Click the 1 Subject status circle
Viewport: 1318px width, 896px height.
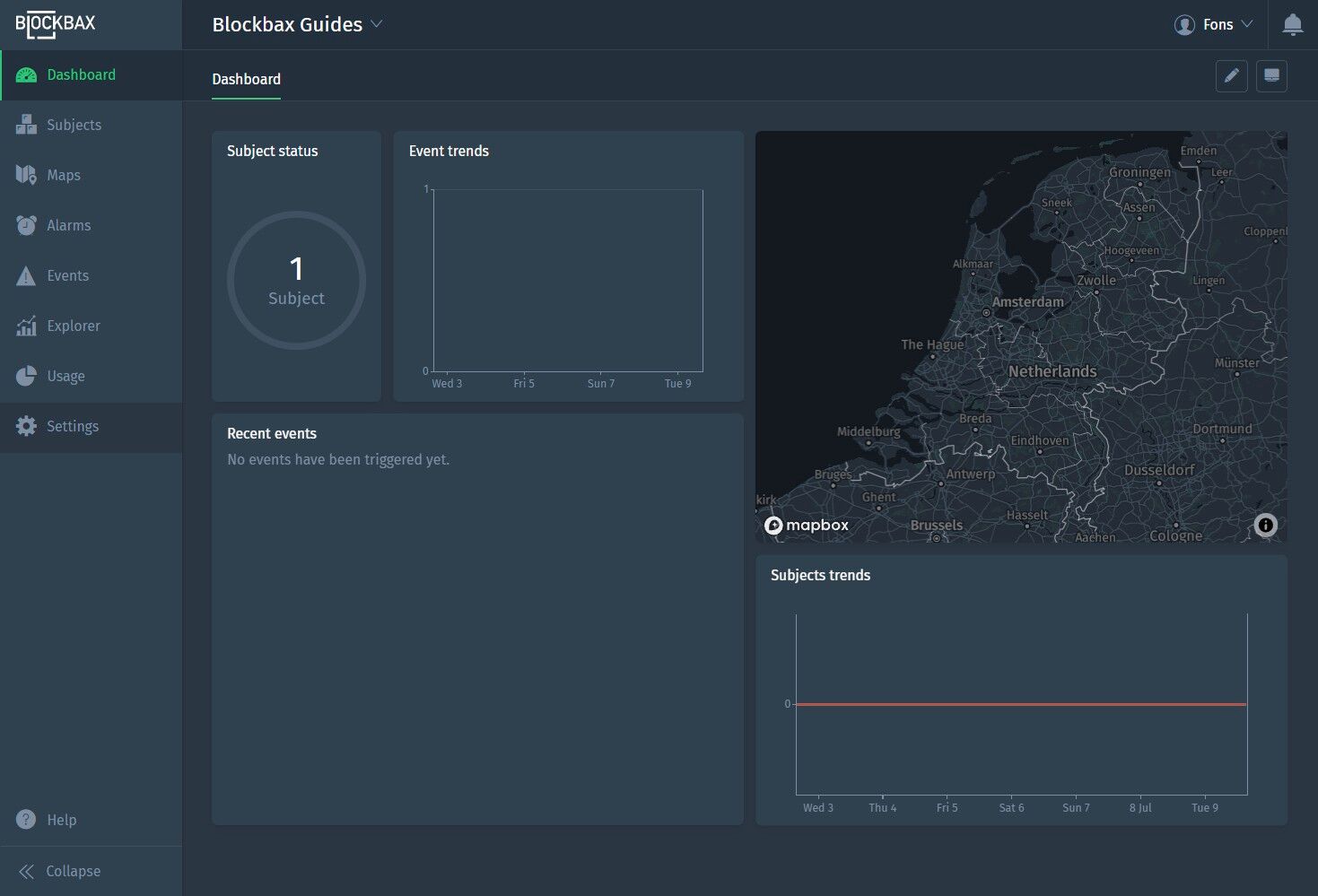296,281
